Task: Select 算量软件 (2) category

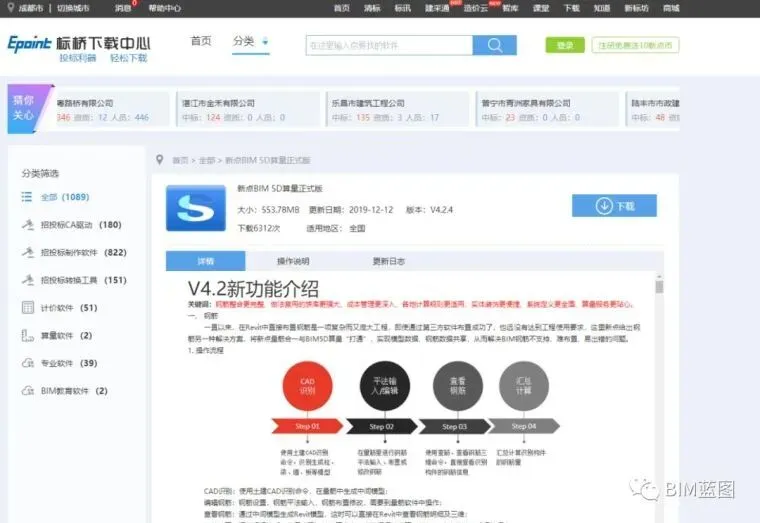Action: click(x=66, y=335)
